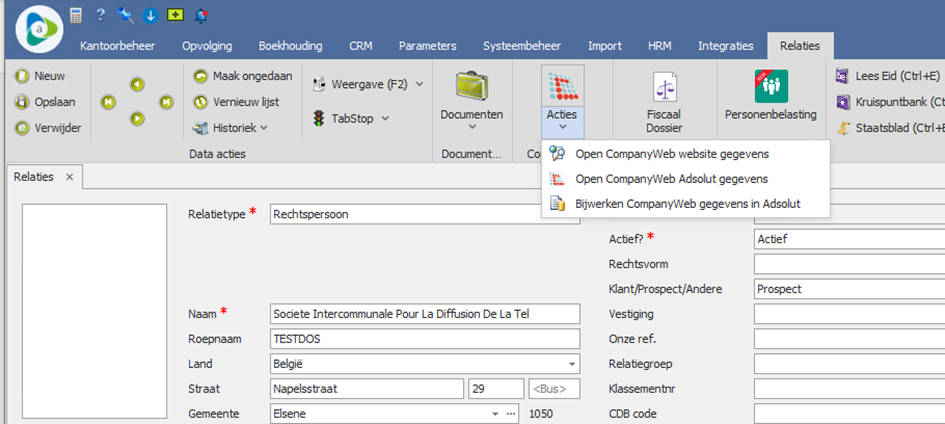Click the blue download arrow icon
The height and width of the screenshot is (424, 945).
coord(150,16)
